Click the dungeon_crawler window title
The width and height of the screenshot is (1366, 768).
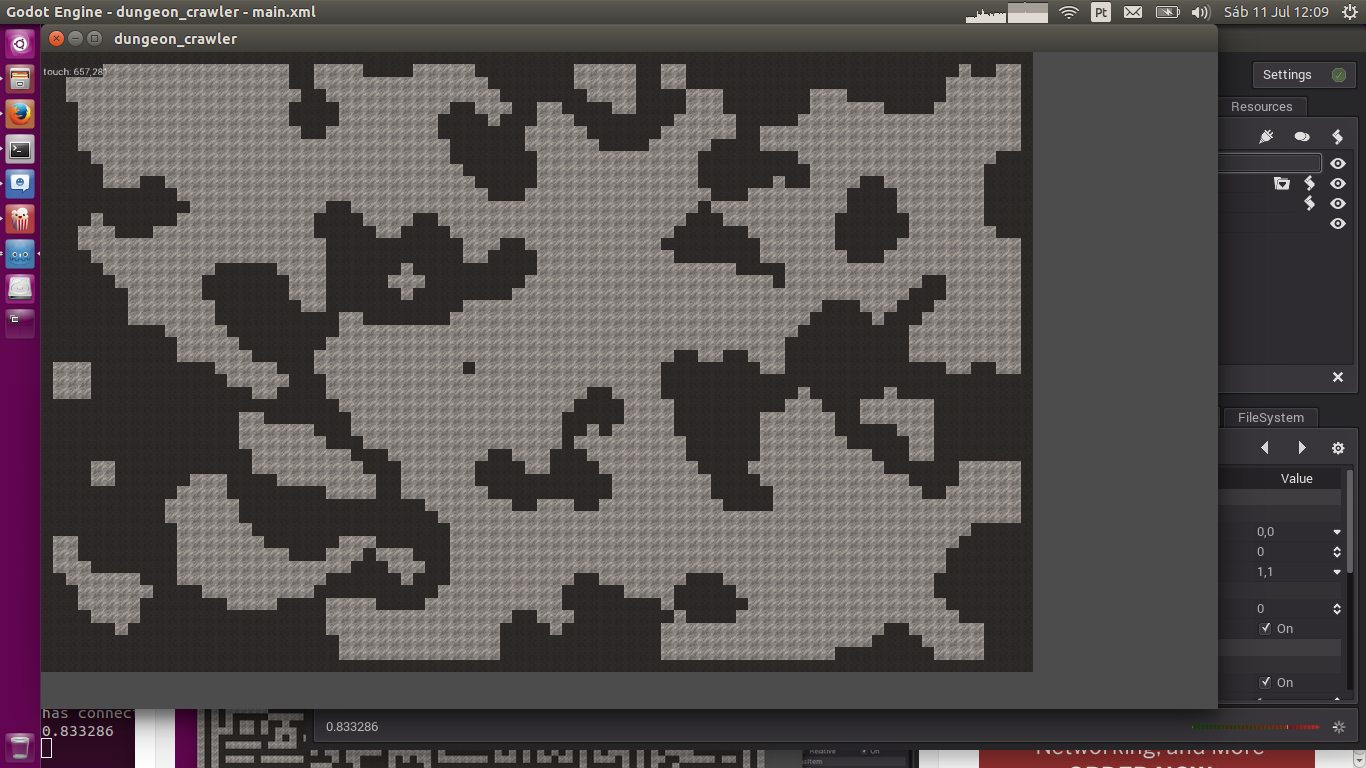pos(176,39)
